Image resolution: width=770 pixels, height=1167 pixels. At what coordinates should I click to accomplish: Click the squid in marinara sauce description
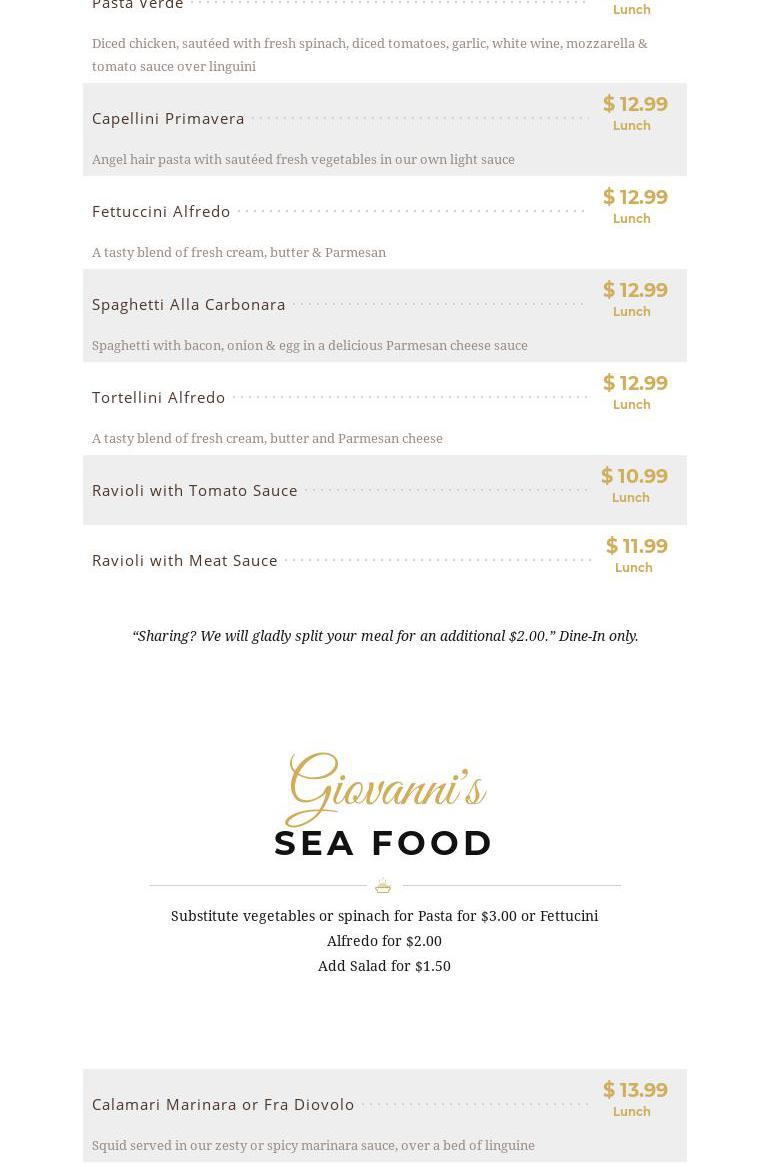pyautogui.click(x=313, y=1145)
